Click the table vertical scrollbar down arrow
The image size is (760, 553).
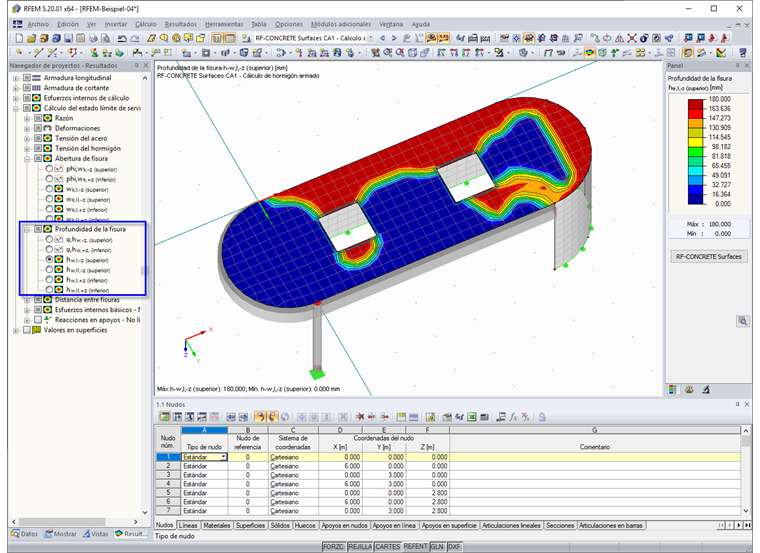[x=745, y=511]
